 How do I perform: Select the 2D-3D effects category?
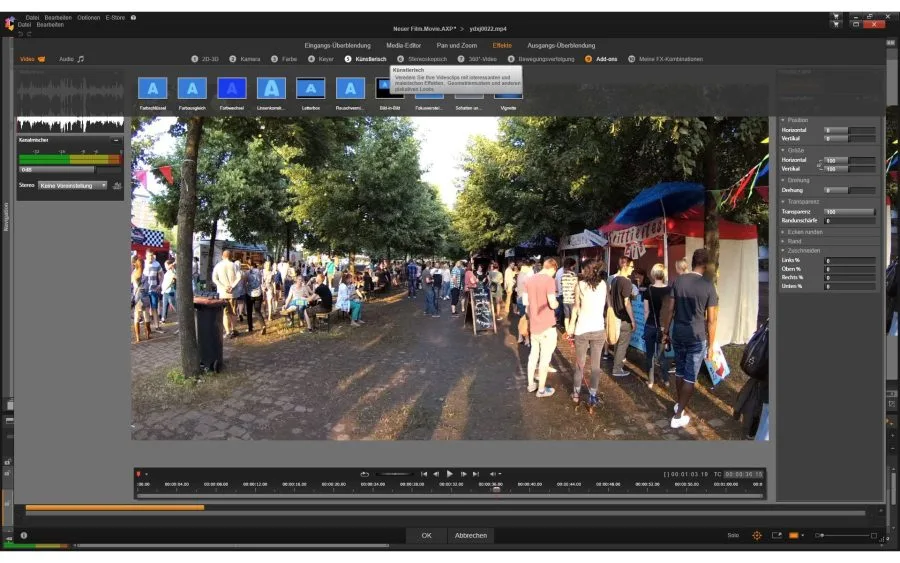click(205, 59)
